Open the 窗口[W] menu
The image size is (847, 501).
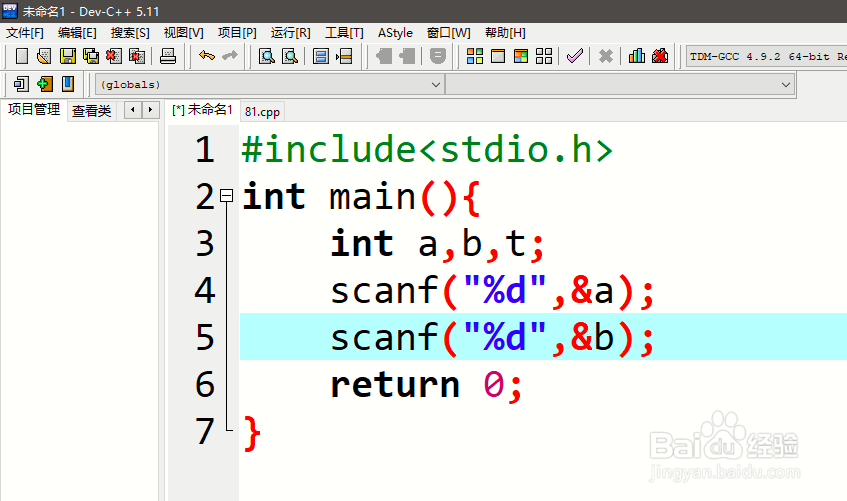pos(449,33)
